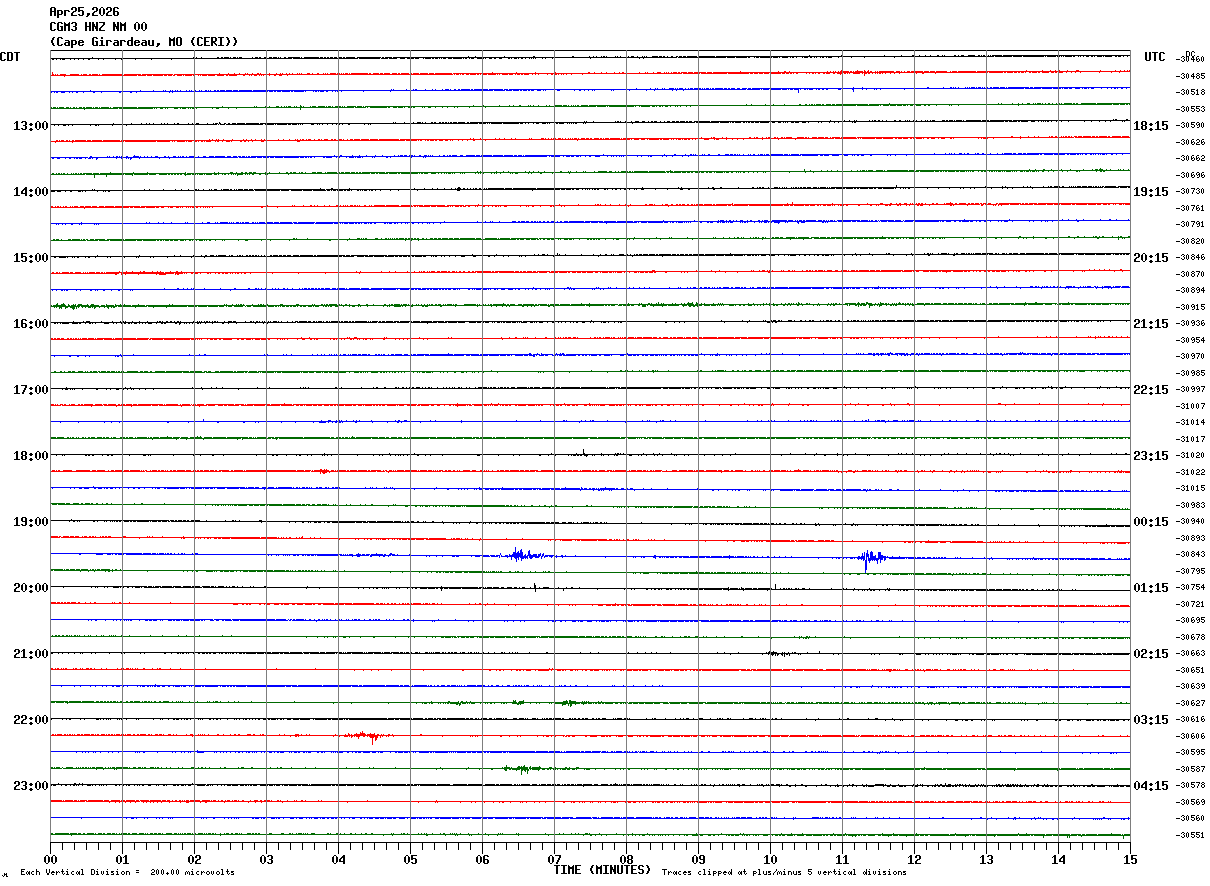Click the DC offset value -30997
1210x886 pixels.
point(1190,390)
